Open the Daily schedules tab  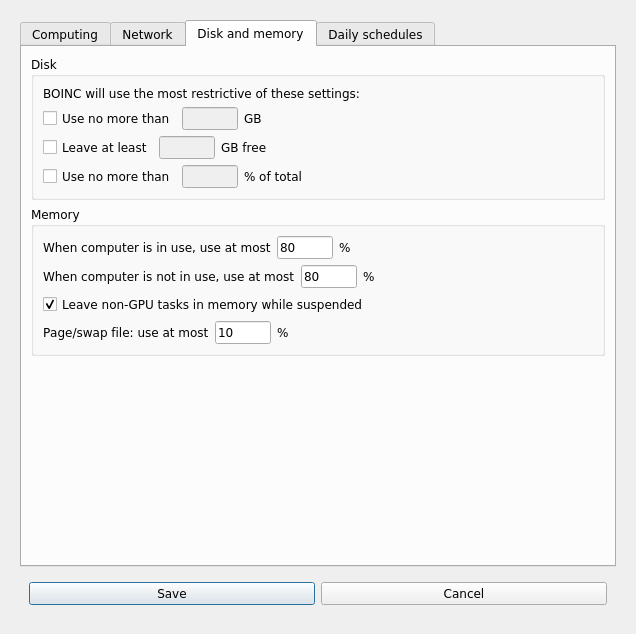[375, 34]
